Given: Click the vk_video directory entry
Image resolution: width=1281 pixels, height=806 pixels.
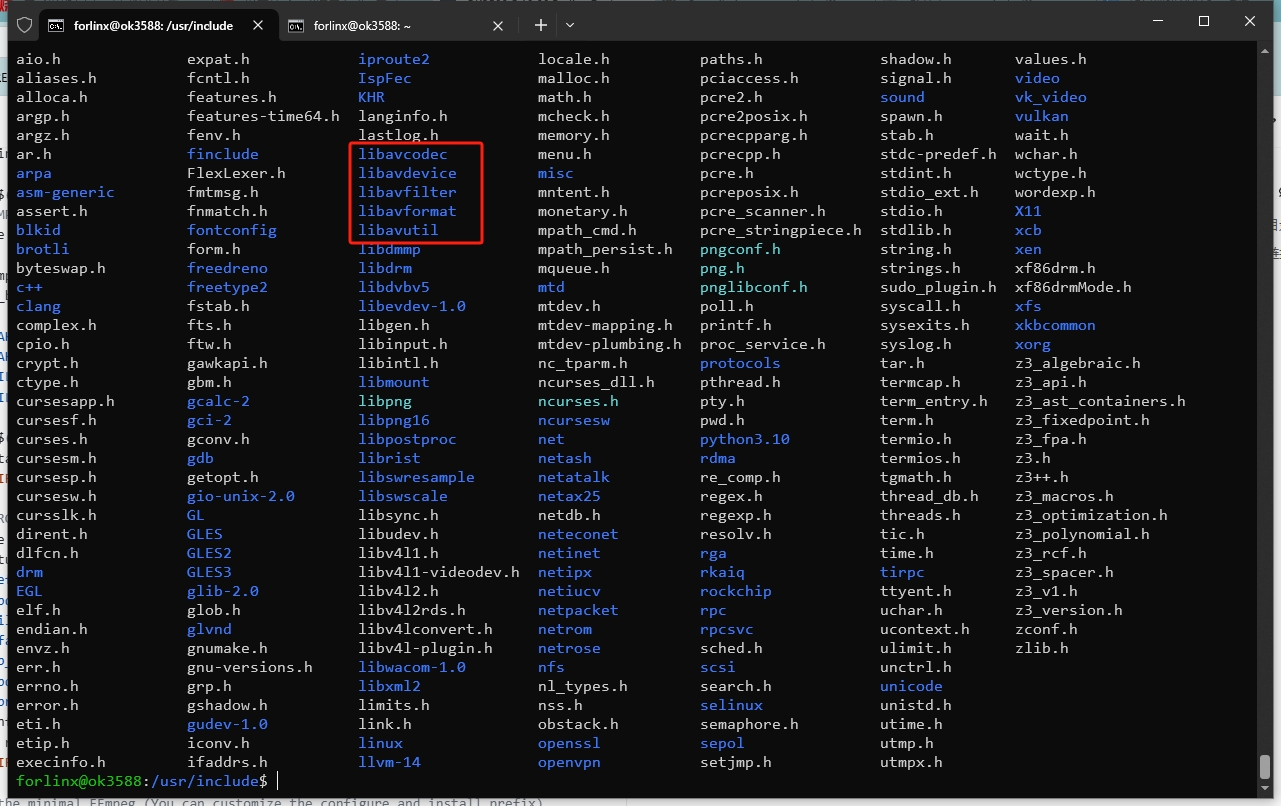Looking at the screenshot, I should (1051, 97).
